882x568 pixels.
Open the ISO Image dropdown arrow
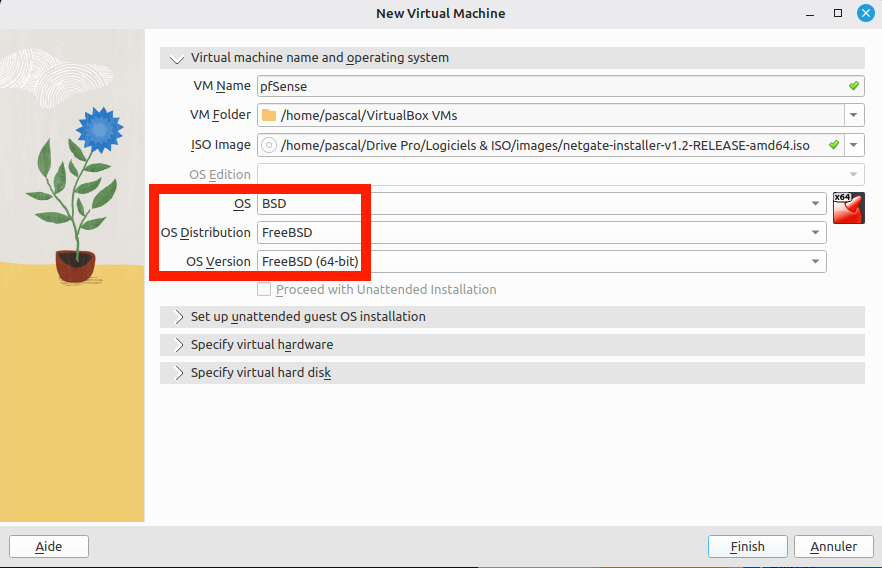(x=853, y=145)
